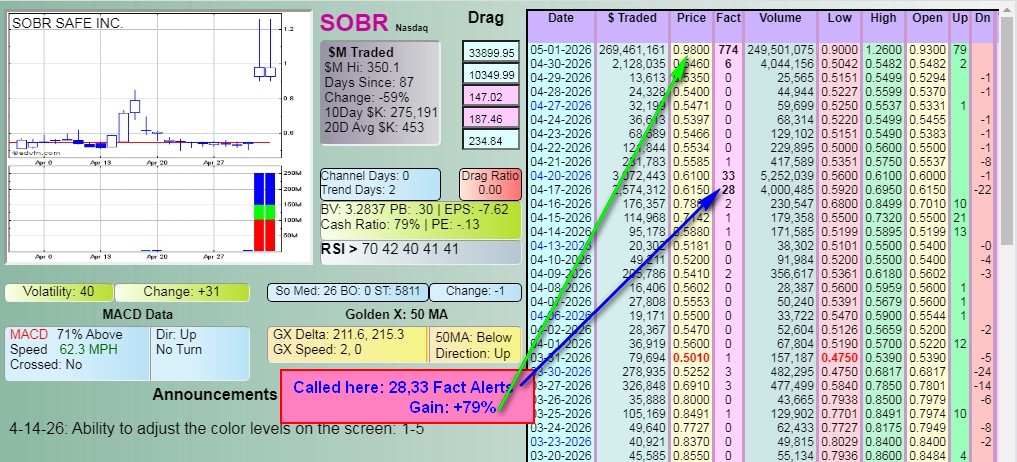Click the pink Drag value 187.46 box
The height and width of the screenshot is (462, 1017).
coord(491,119)
